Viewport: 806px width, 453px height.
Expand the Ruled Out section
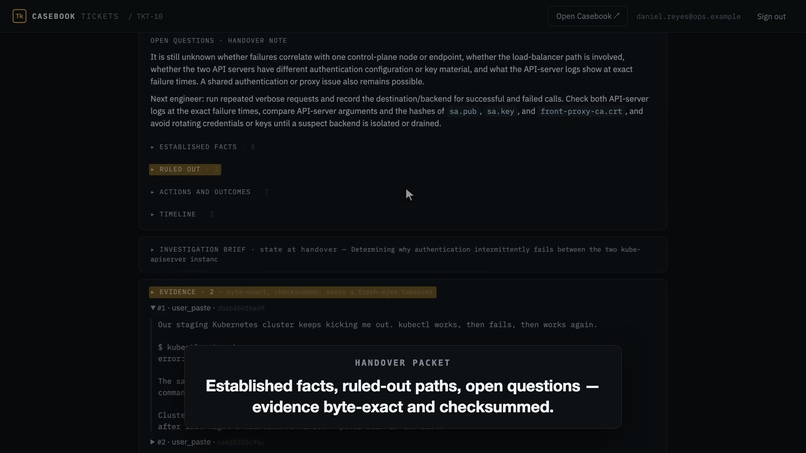185,169
